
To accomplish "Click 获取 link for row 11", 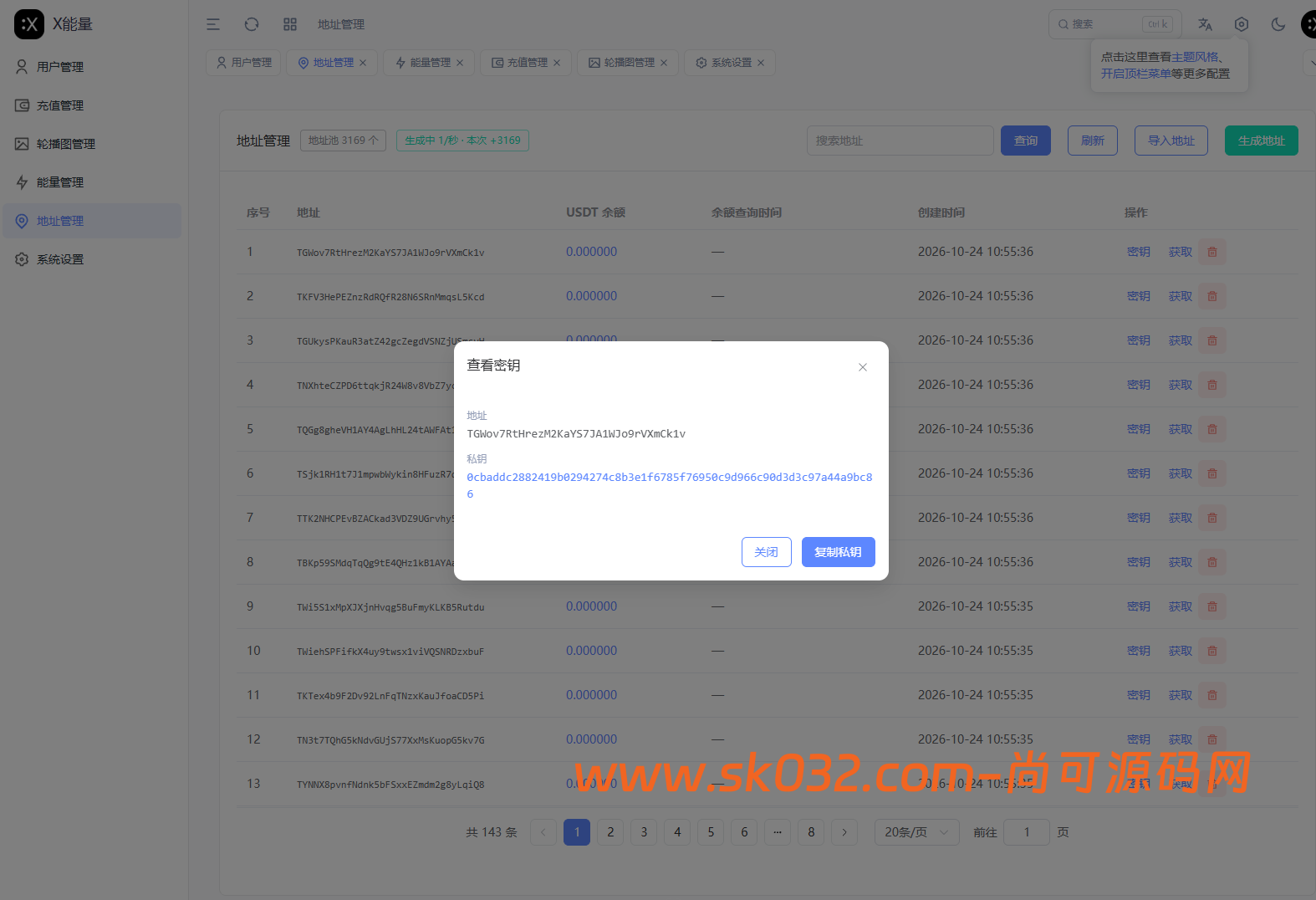I will (x=1181, y=695).
